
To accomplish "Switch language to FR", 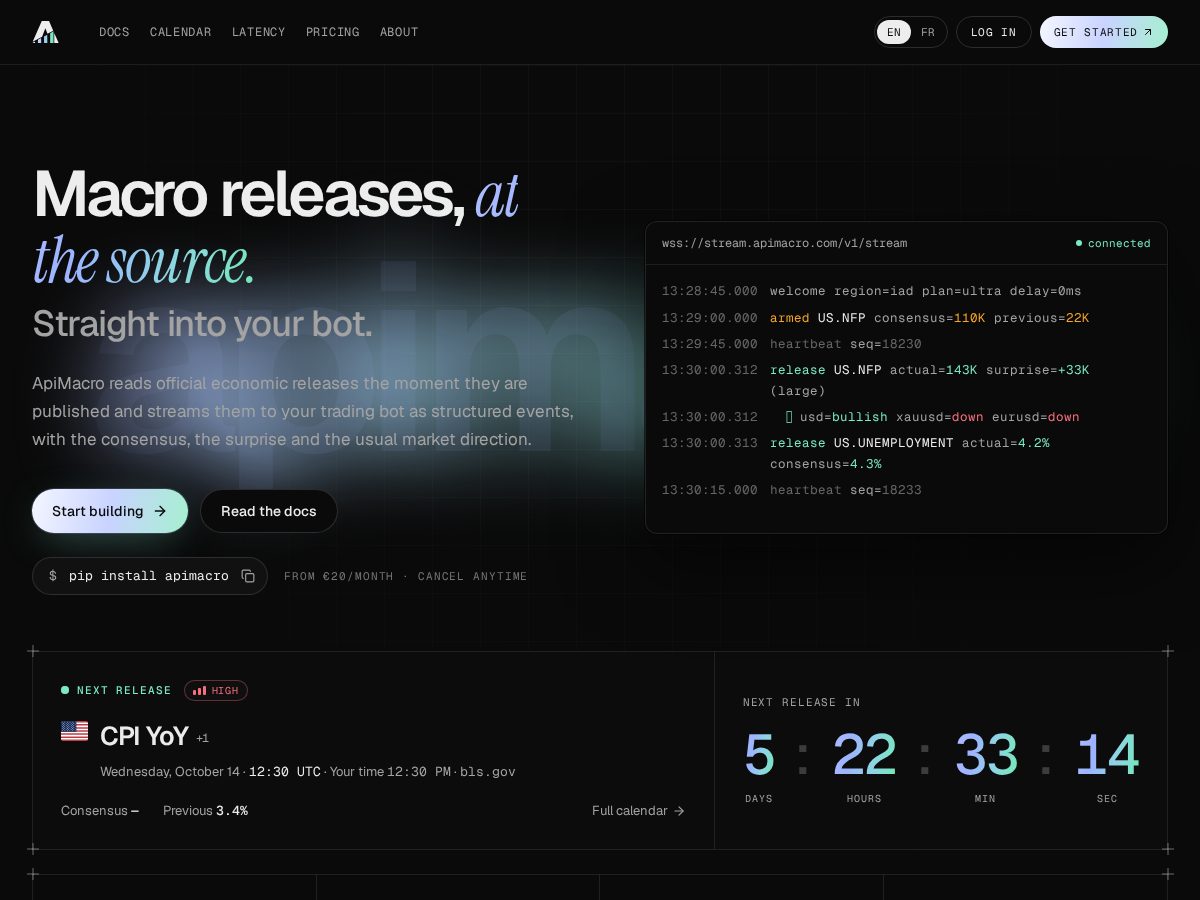I will (x=928, y=32).
